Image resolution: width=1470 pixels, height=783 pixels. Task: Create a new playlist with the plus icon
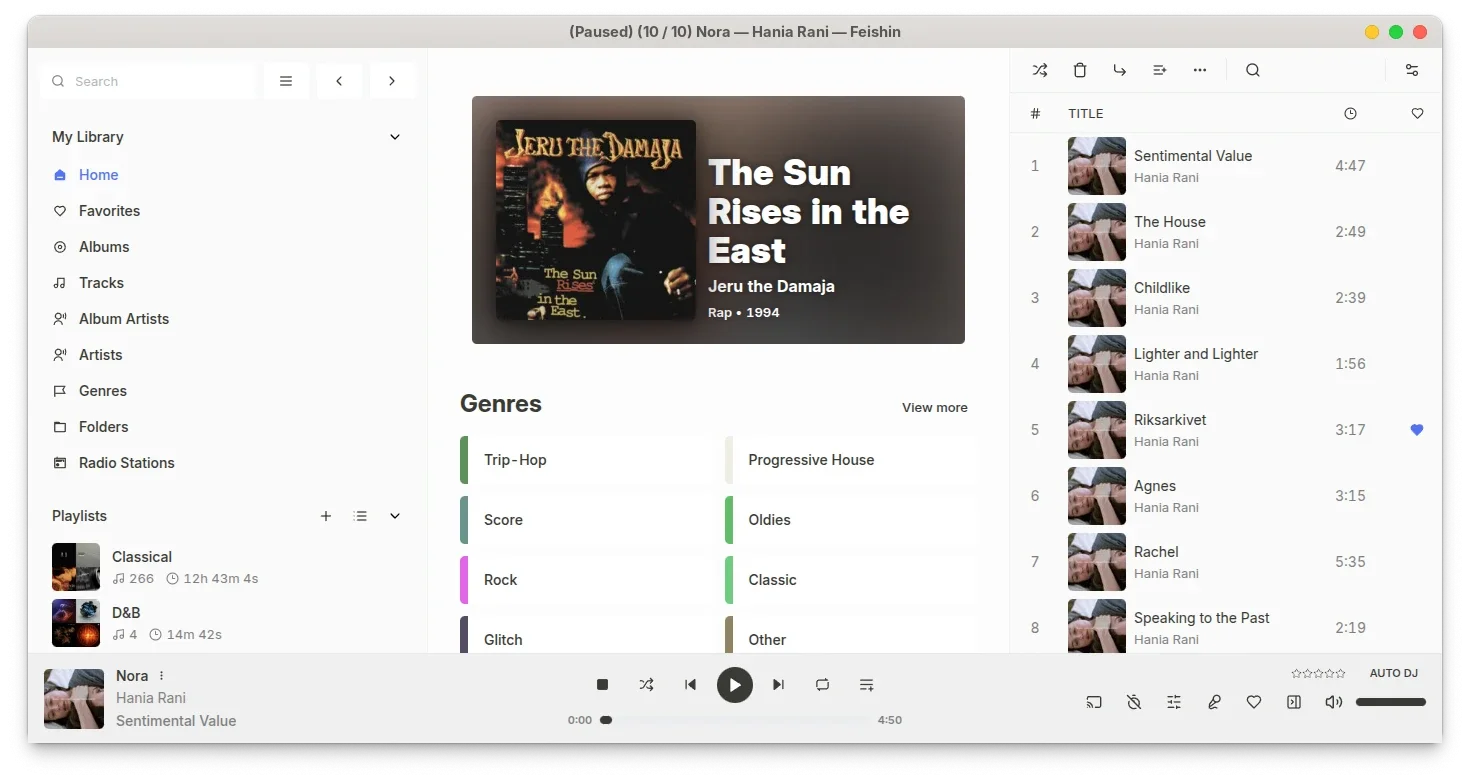pos(326,516)
